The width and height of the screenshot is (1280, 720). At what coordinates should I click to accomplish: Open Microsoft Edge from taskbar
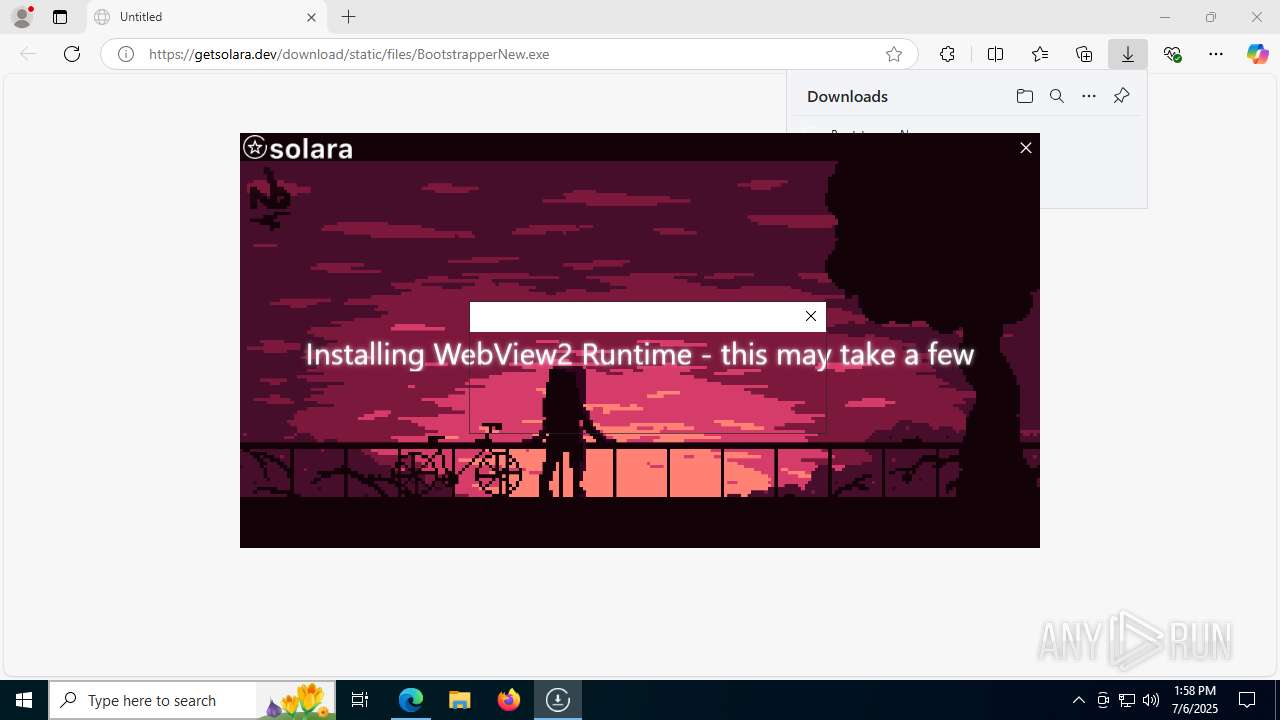411,700
